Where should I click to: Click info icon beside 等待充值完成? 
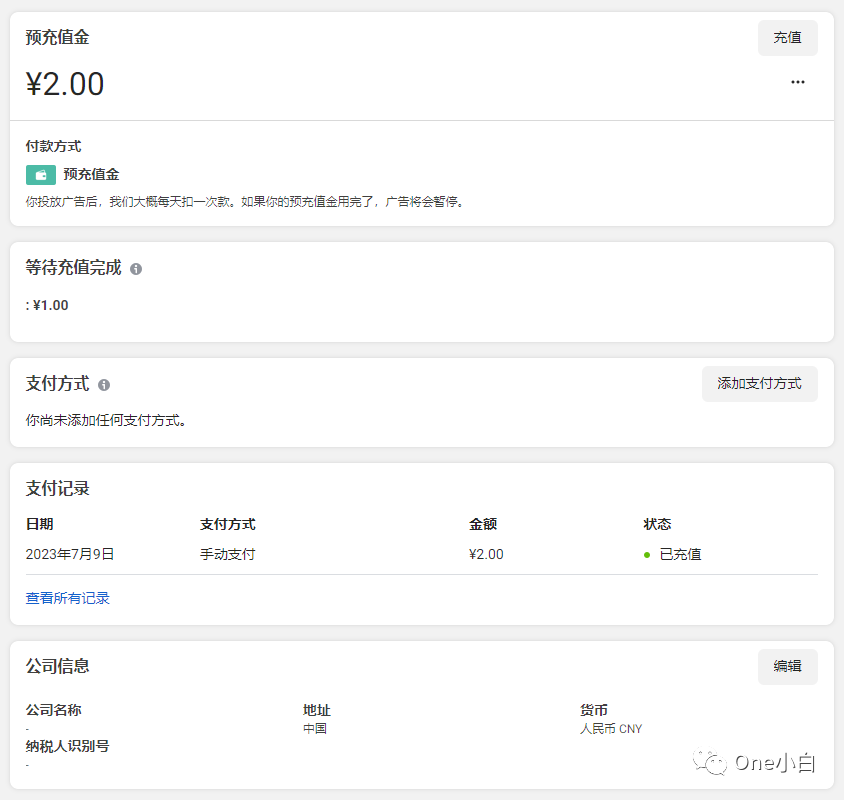click(x=136, y=268)
